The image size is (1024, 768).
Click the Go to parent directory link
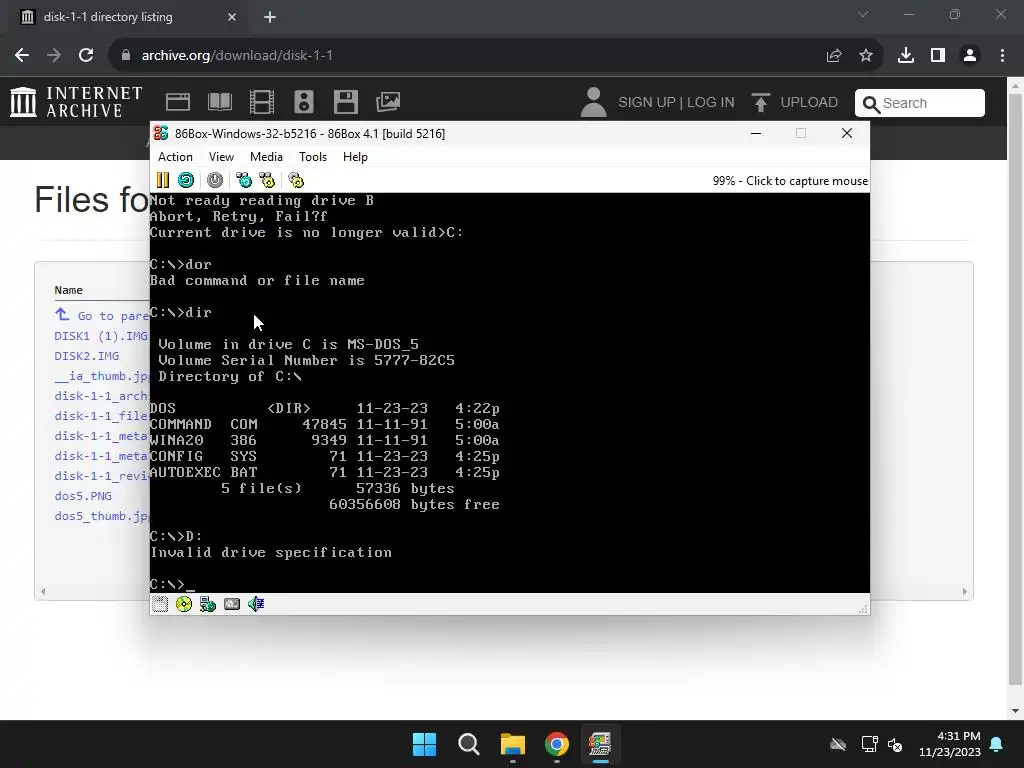point(102,316)
